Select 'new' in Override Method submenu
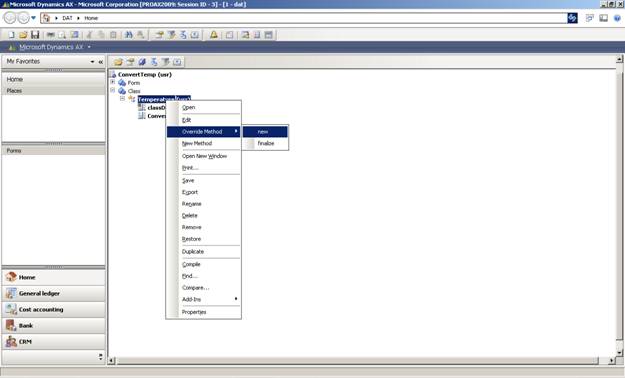This screenshot has width=625, height=378. coord(265,132)
